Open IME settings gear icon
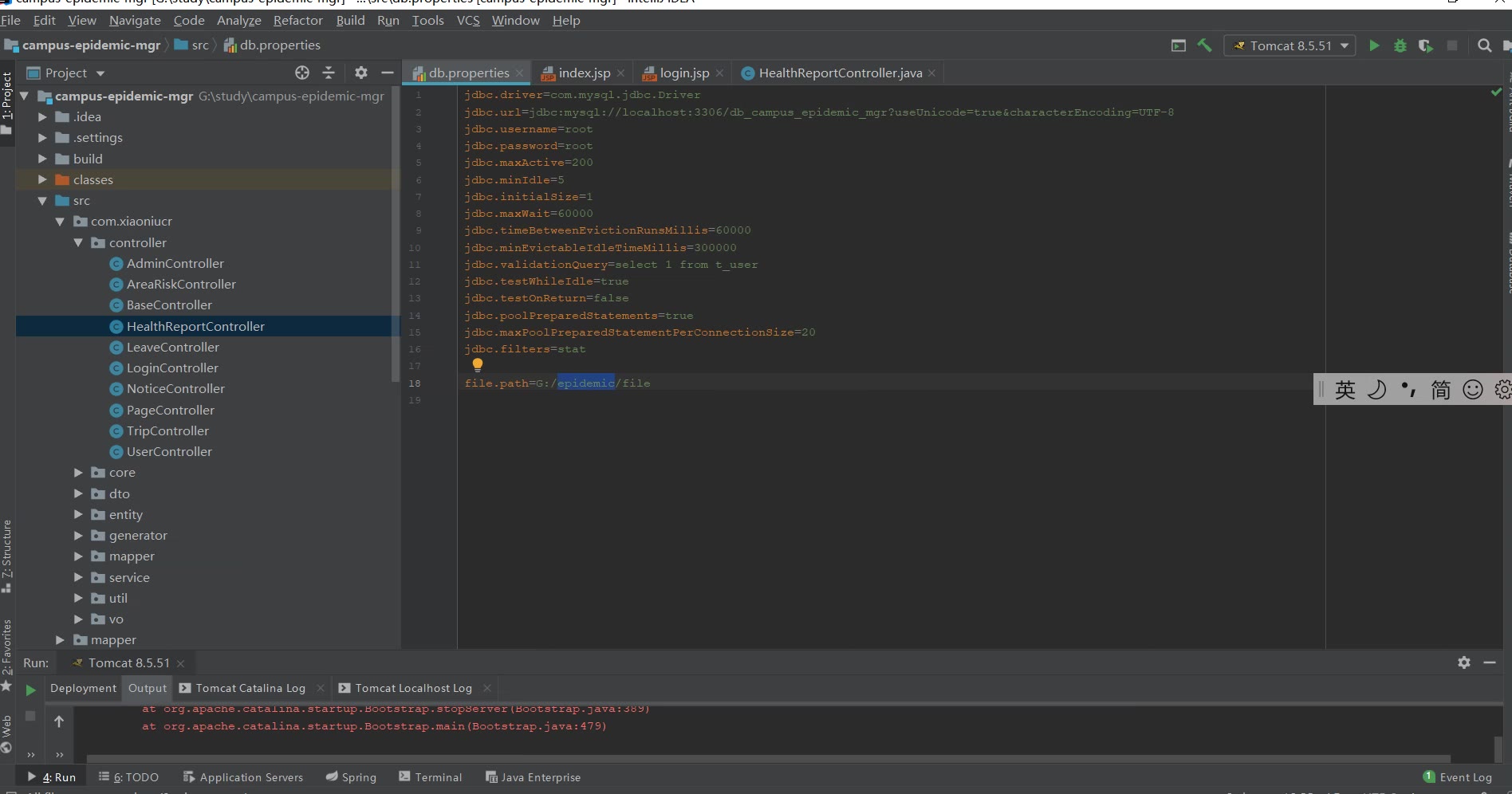Viewport: 1512px width, 794px height. (1502, 389)
